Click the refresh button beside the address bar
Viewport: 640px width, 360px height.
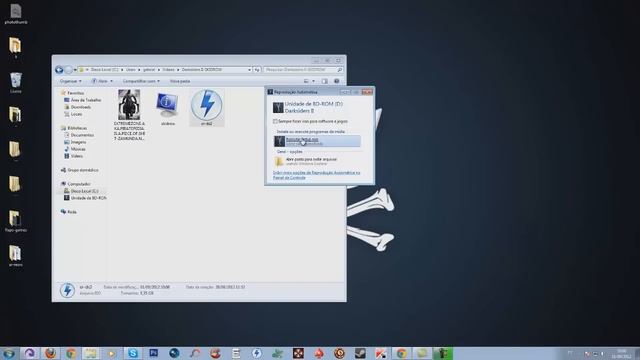(x=257, y=70)
